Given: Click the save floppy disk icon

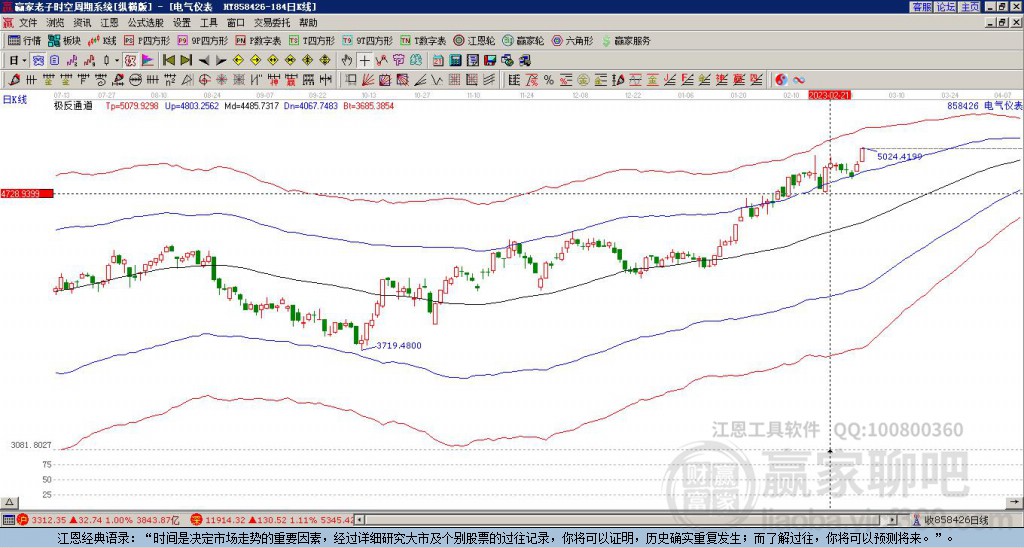Looking at the screenshot, I should pyautogui.click(x=490, y=61).
